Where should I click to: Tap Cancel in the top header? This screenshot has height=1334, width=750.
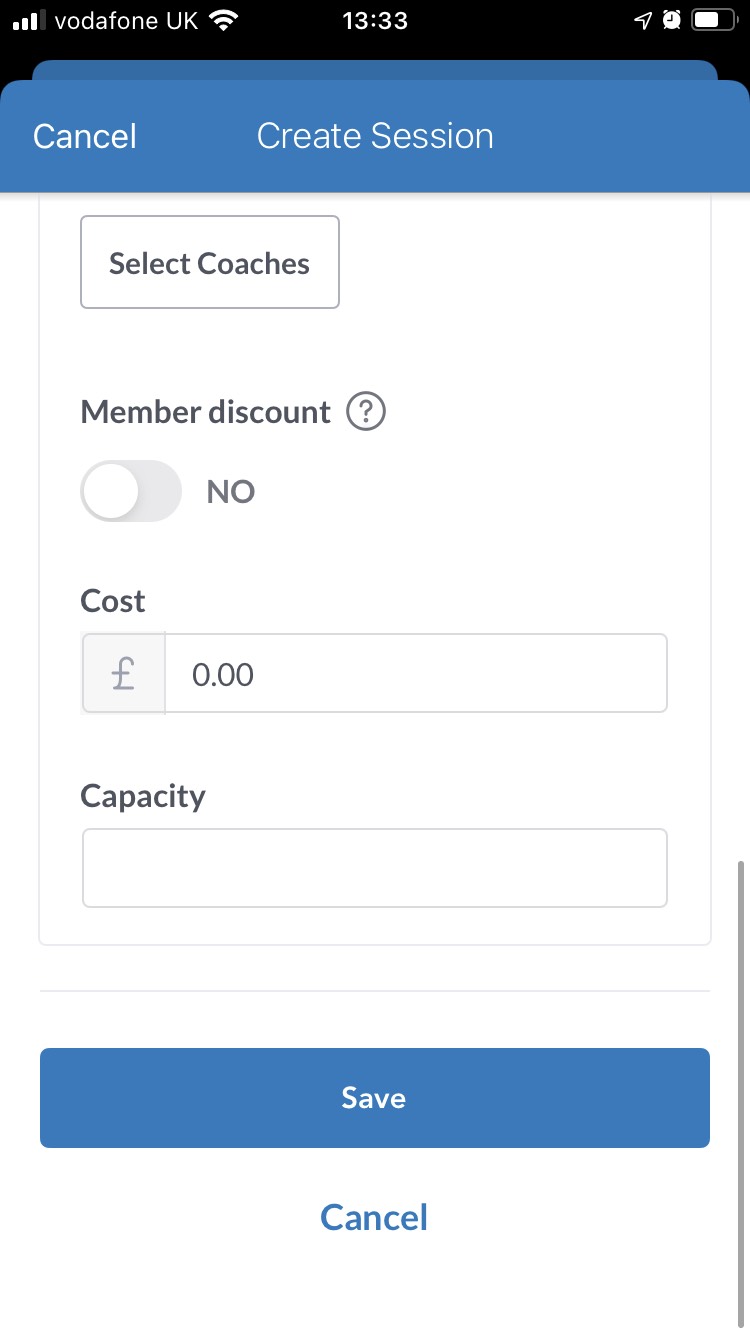pos(85,136)
